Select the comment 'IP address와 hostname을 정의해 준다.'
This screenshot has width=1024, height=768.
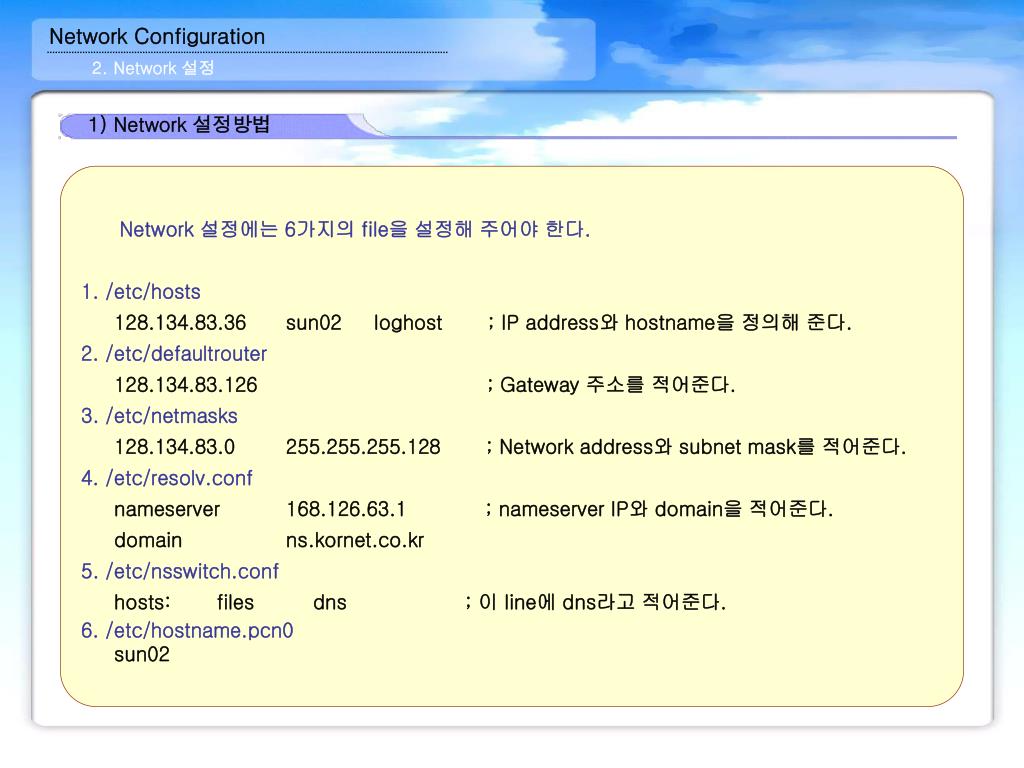[676, 323]
